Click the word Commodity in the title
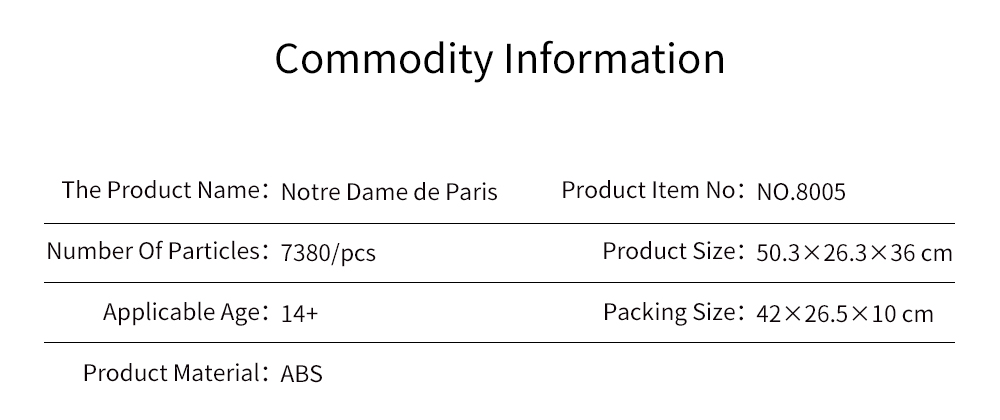1000x420 pixels. [384, 59]
